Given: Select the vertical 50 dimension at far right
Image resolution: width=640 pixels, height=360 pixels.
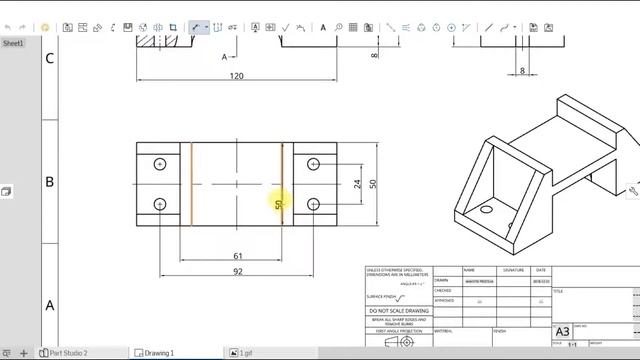Looking at the screenshot, I should [373, 184].
